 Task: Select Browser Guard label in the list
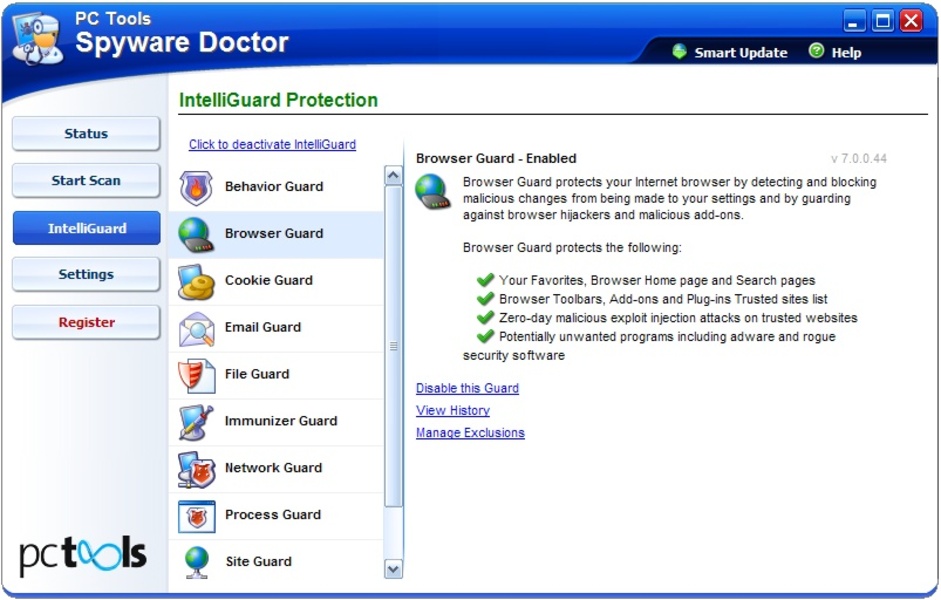tap(274, 233)
